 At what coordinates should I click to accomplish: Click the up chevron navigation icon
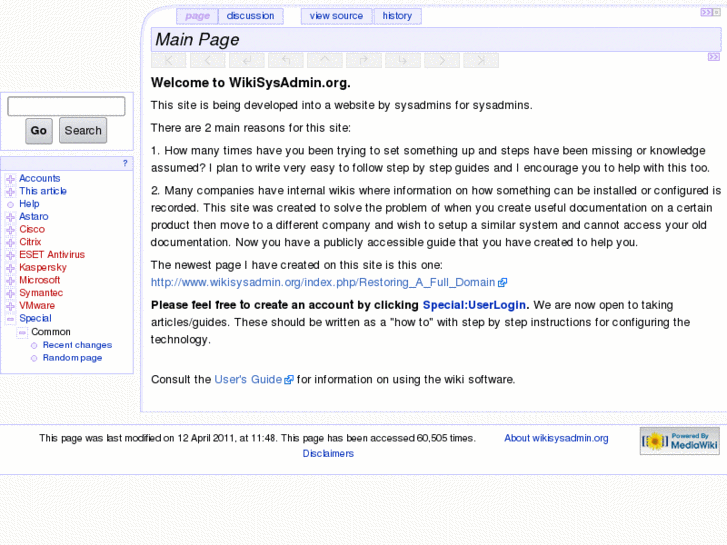[325, 60]
